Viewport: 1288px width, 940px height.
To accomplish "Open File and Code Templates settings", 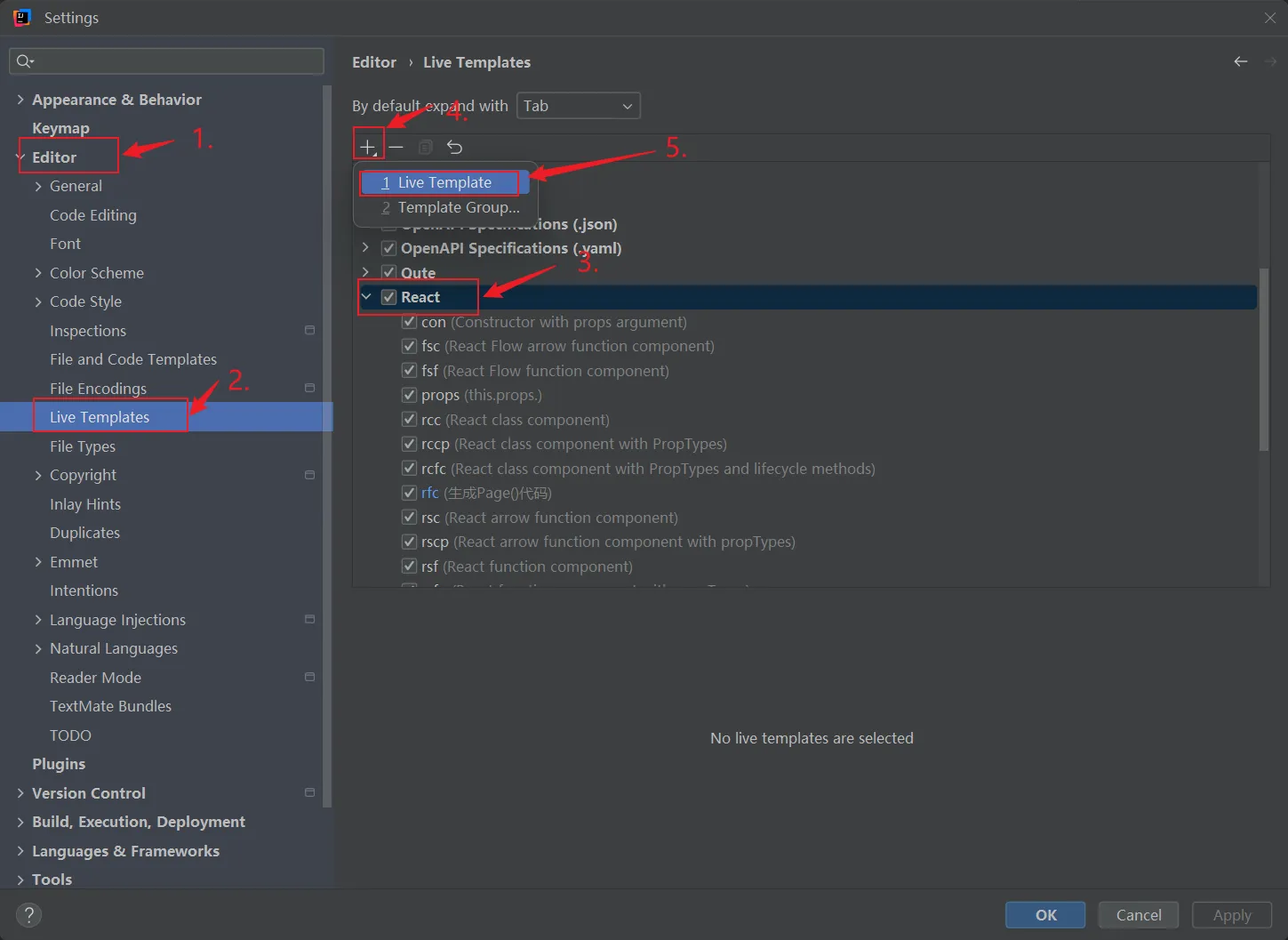I will coord(133,359).
